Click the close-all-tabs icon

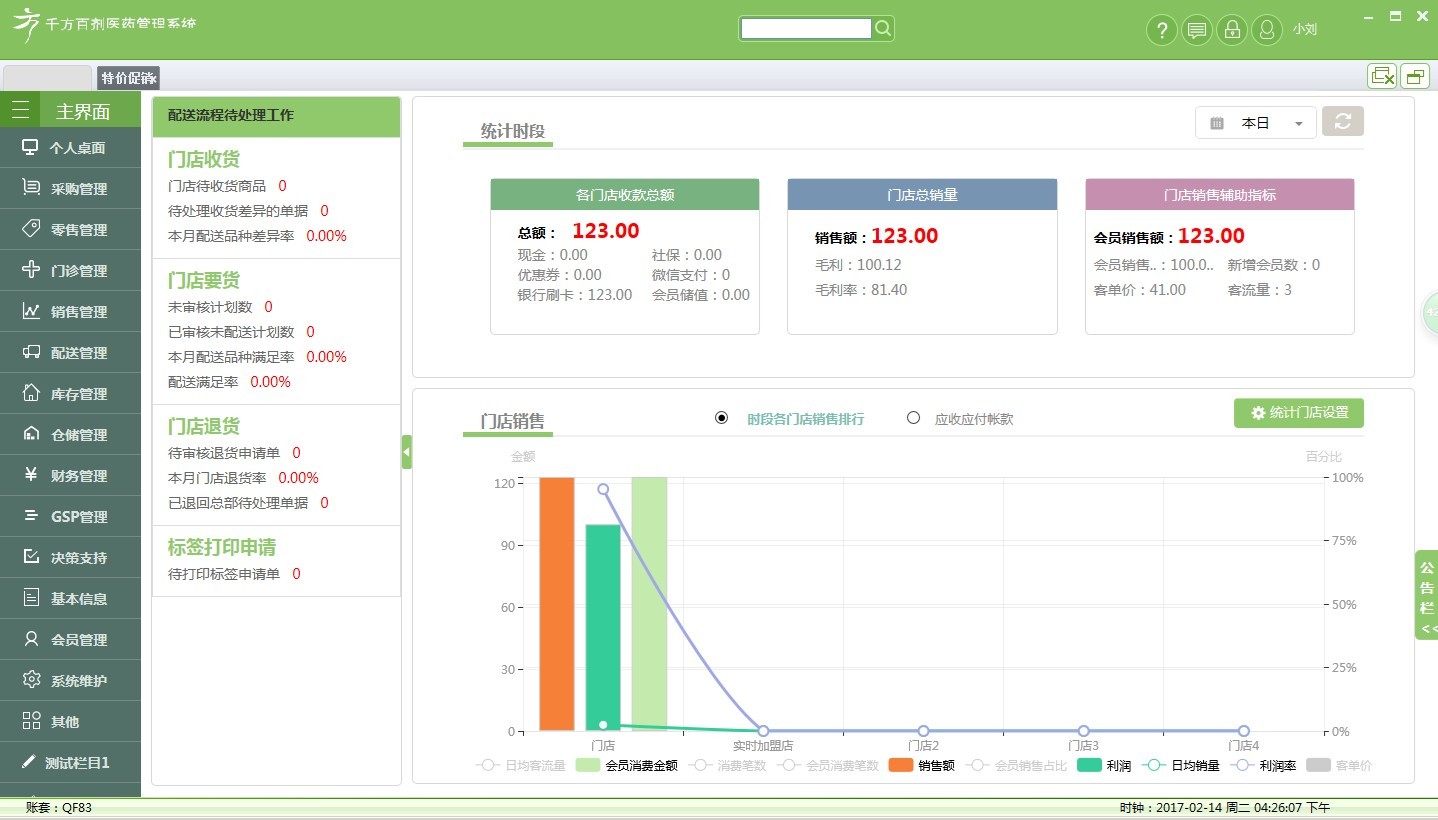[1382, 76]
